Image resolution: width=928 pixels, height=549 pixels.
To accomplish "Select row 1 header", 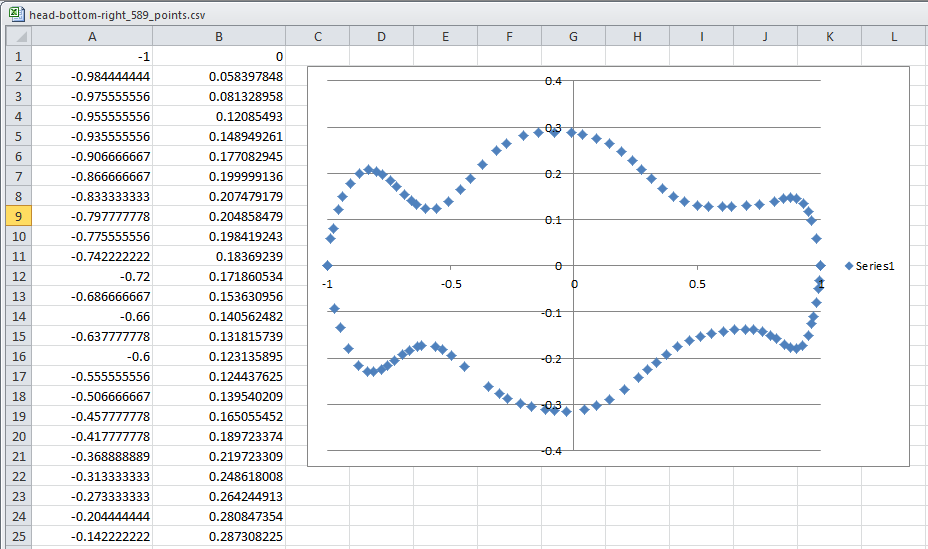I will [x=19, y=56].
